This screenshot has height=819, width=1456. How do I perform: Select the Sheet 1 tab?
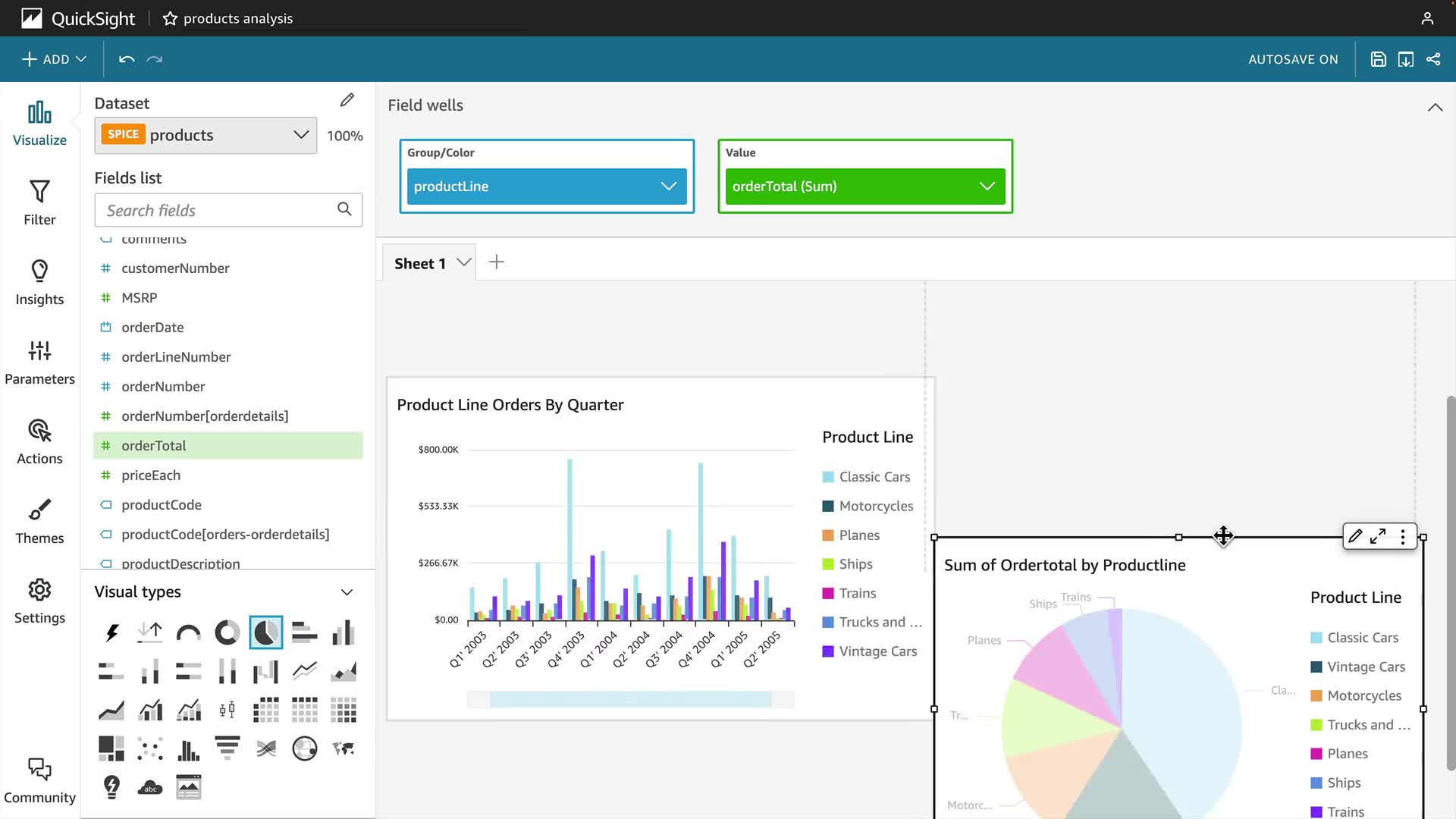(x=419, y=263)
